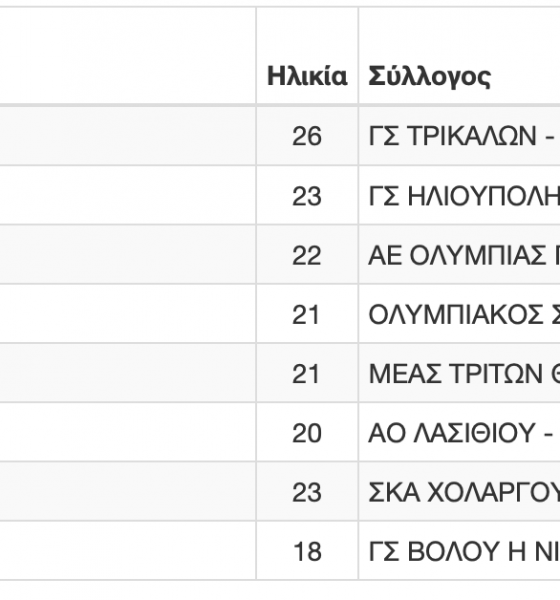Image resolution: width=560 pixels, height=600 pixels.
Task: Select the age cell showing 20
Action: pyautogui.click(x=307, y=433)
